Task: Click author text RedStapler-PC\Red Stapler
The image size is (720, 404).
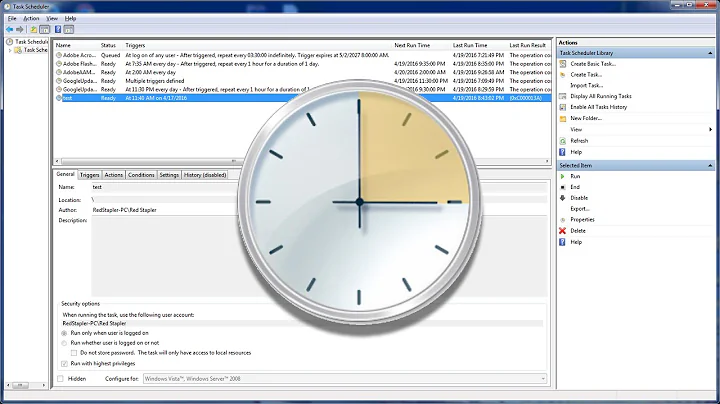Action: click(124, 210)
